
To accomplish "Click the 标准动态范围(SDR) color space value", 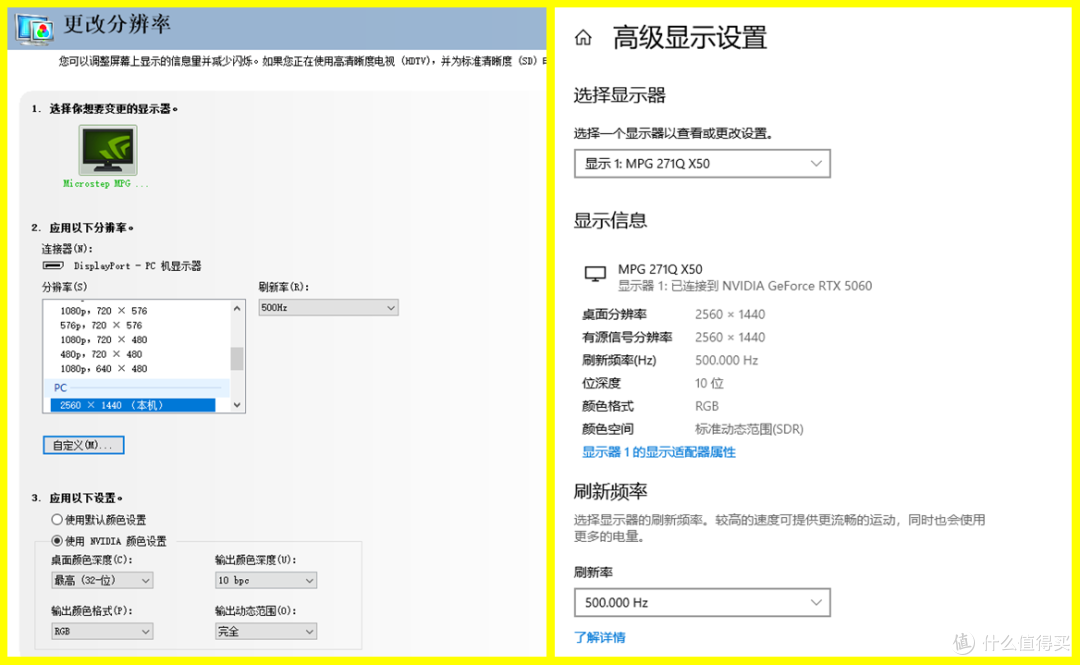I will coord(749,429).
